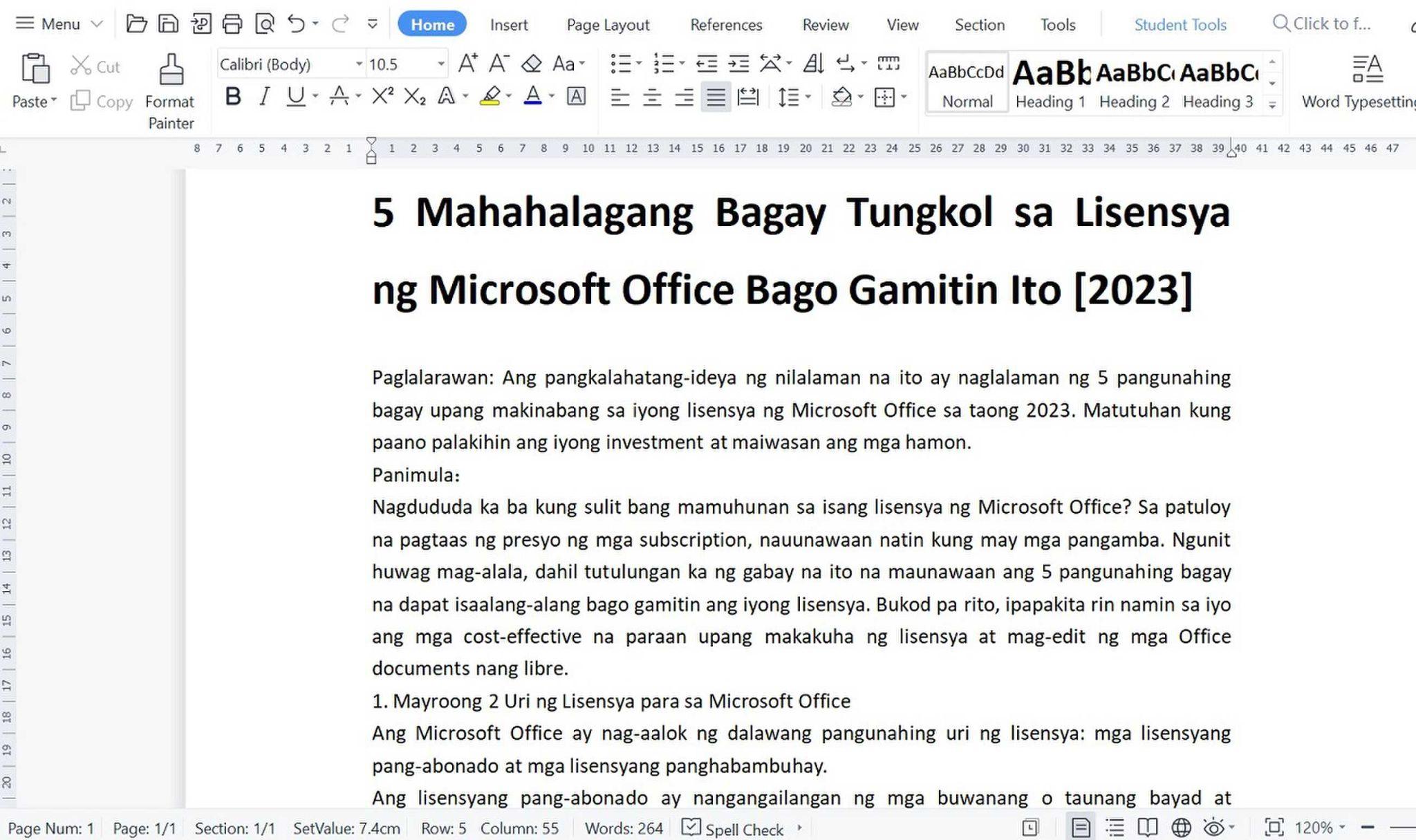This screenshot has height=840, width=1416.
Task: Toggle justify text alignment
Action: [x=716, y=97]
